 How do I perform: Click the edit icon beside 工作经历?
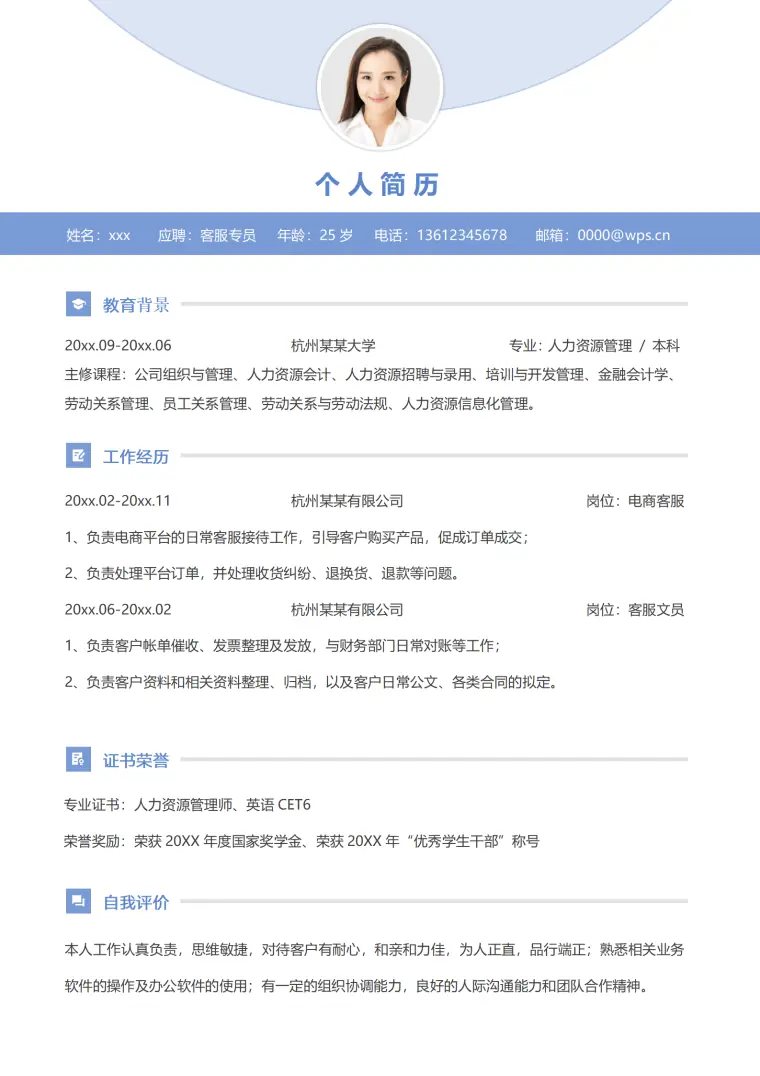tap(78, 456)
